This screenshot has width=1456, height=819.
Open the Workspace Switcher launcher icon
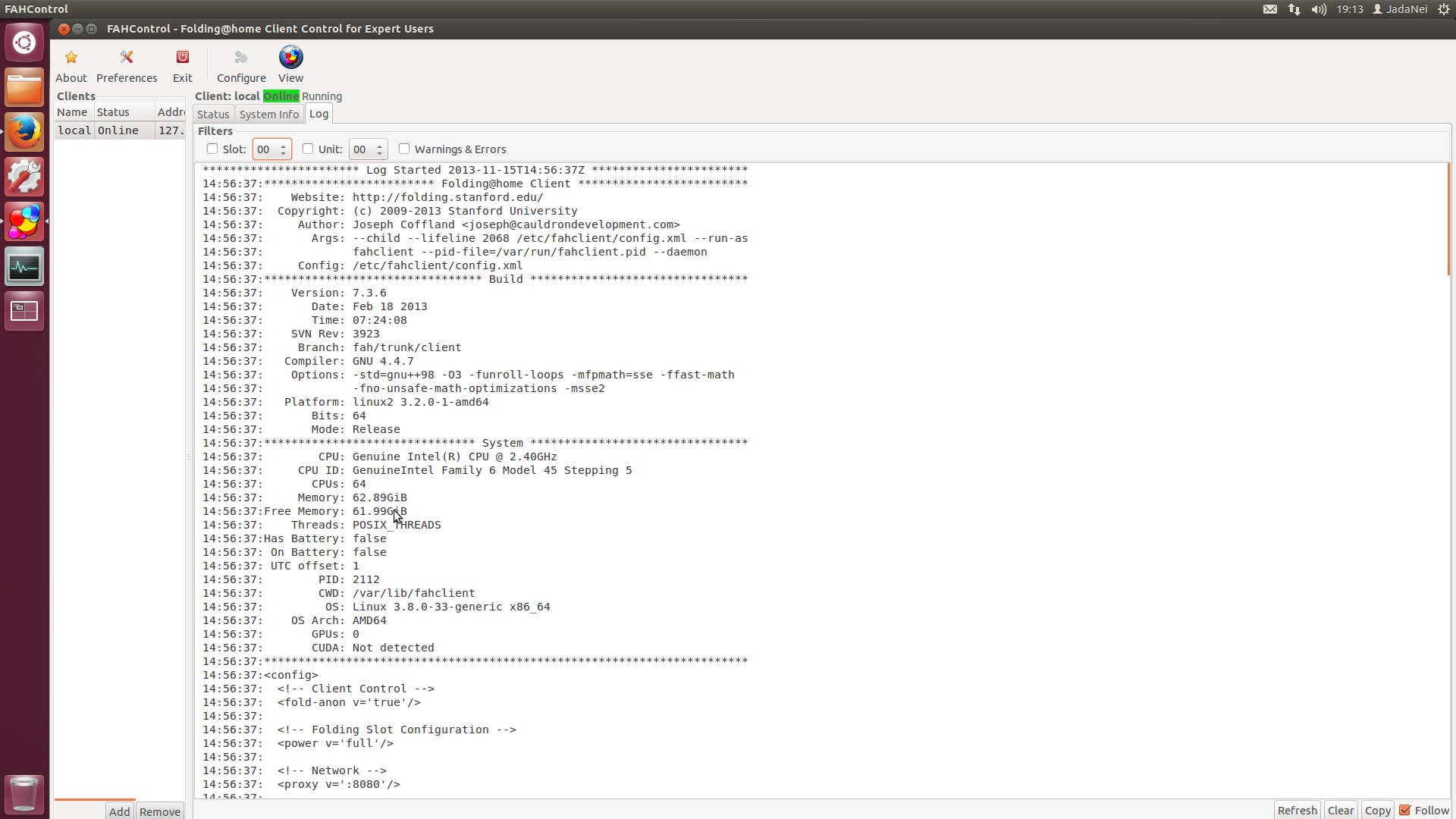tap(24, 311)
